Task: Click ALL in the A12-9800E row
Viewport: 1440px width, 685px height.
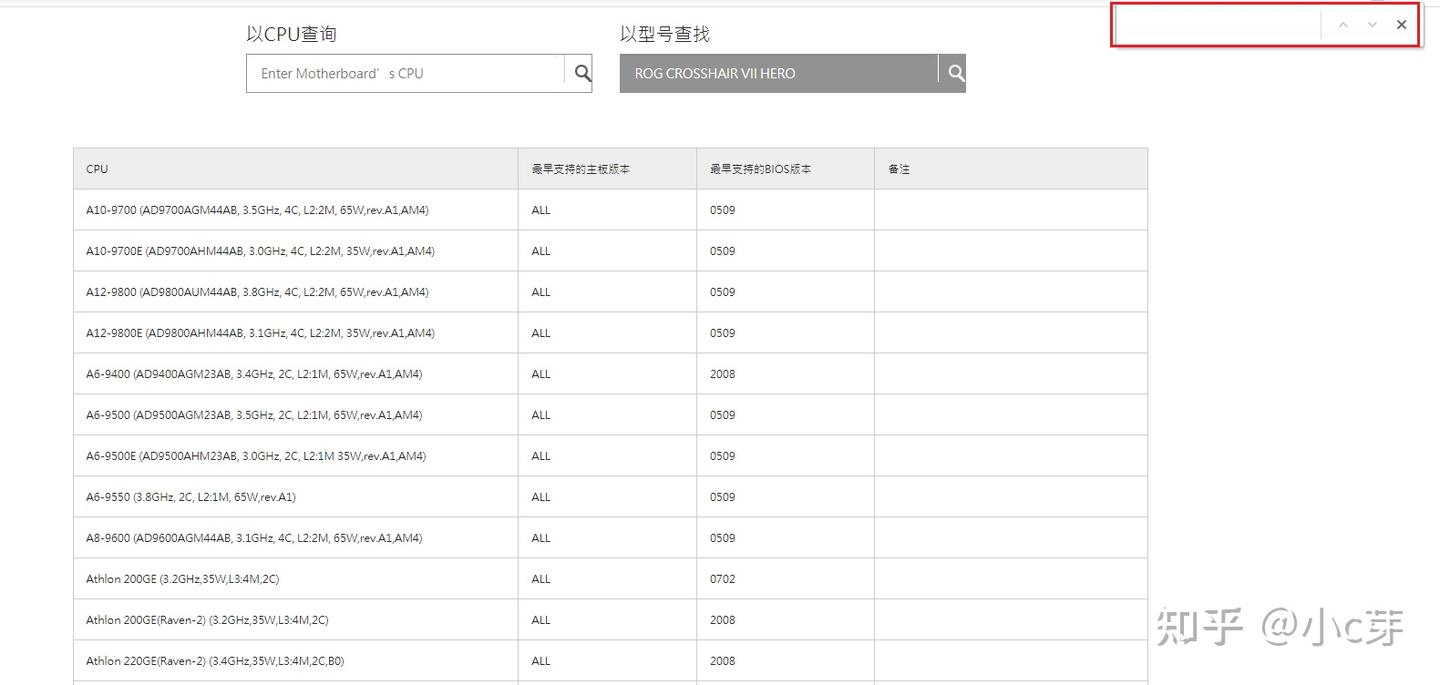Action: tap(541, 333)
